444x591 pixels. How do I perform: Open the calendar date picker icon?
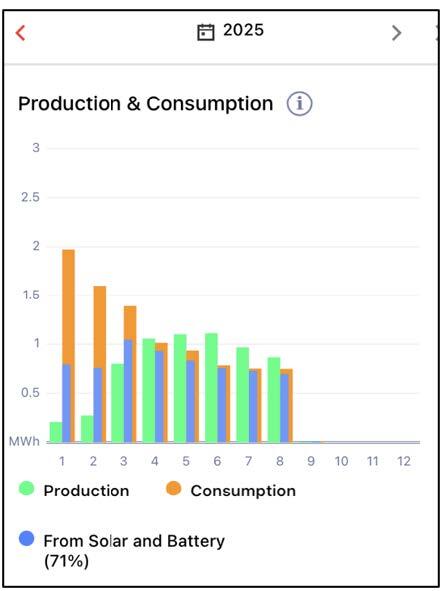[206, 32]
